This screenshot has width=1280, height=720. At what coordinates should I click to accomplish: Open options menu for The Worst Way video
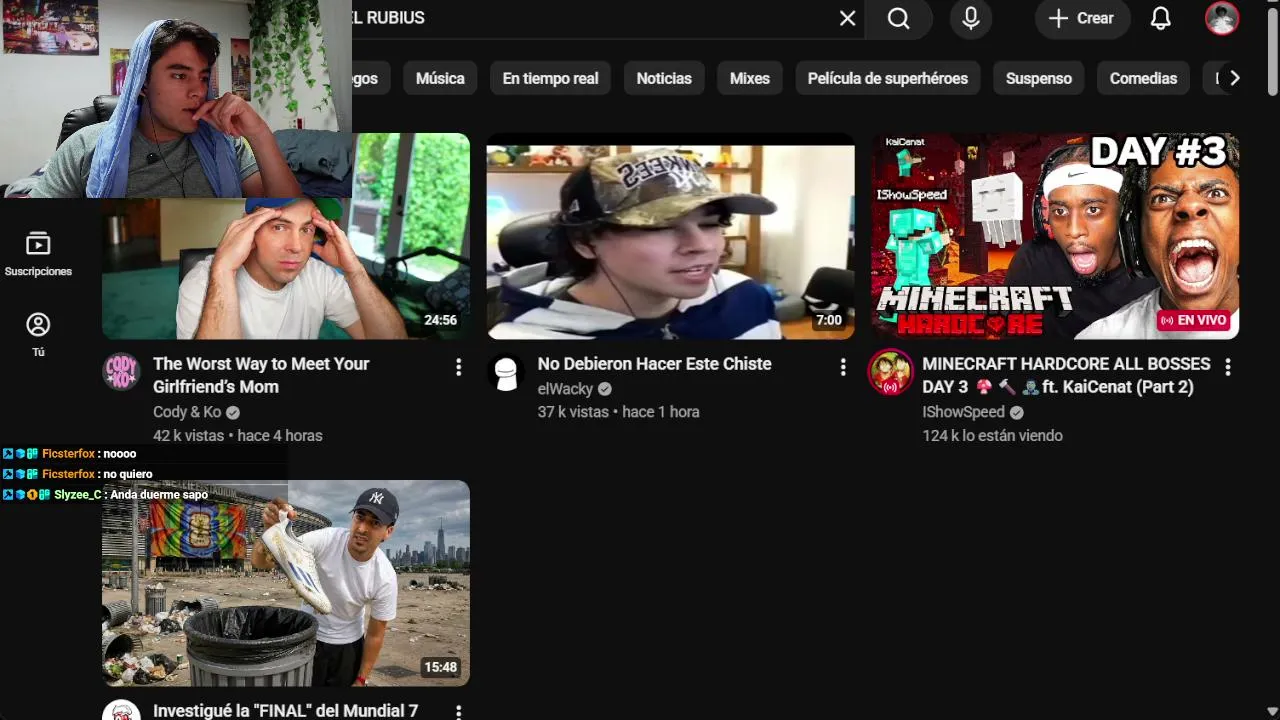459,367
